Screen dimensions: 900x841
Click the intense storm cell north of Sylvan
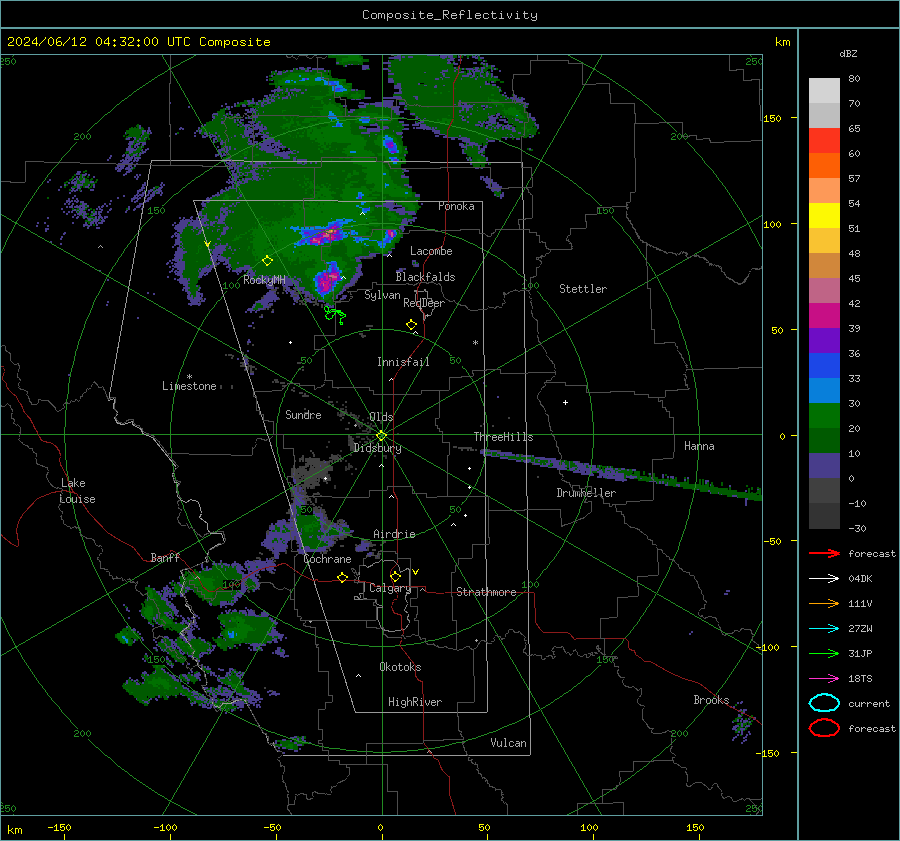[x=328, y=279]
